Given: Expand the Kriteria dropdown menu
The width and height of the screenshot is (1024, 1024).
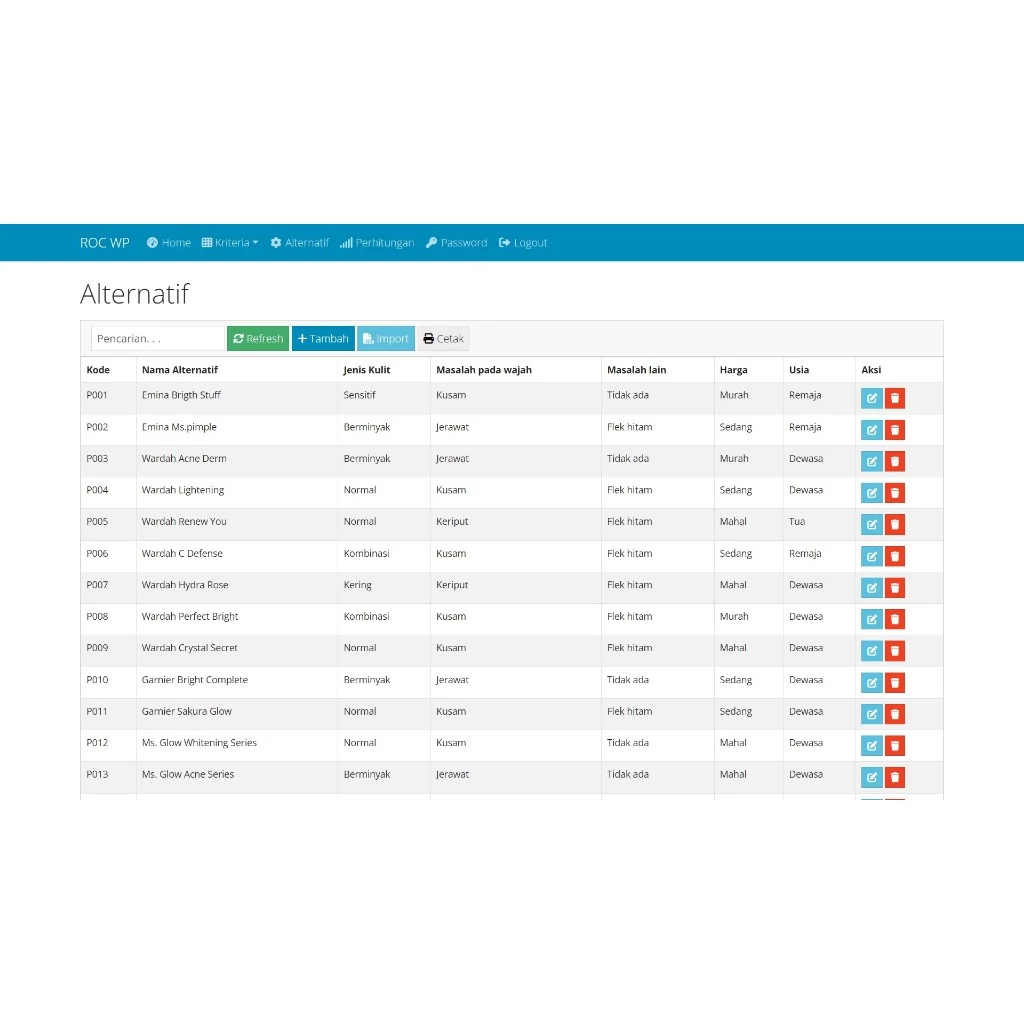Looking at the screenshot, I should (230, 242).
